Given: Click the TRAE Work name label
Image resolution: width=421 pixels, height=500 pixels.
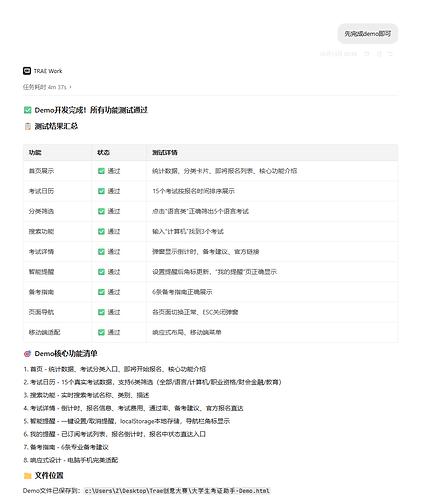Looking at the screenshot, I should (x=48, y=71).
